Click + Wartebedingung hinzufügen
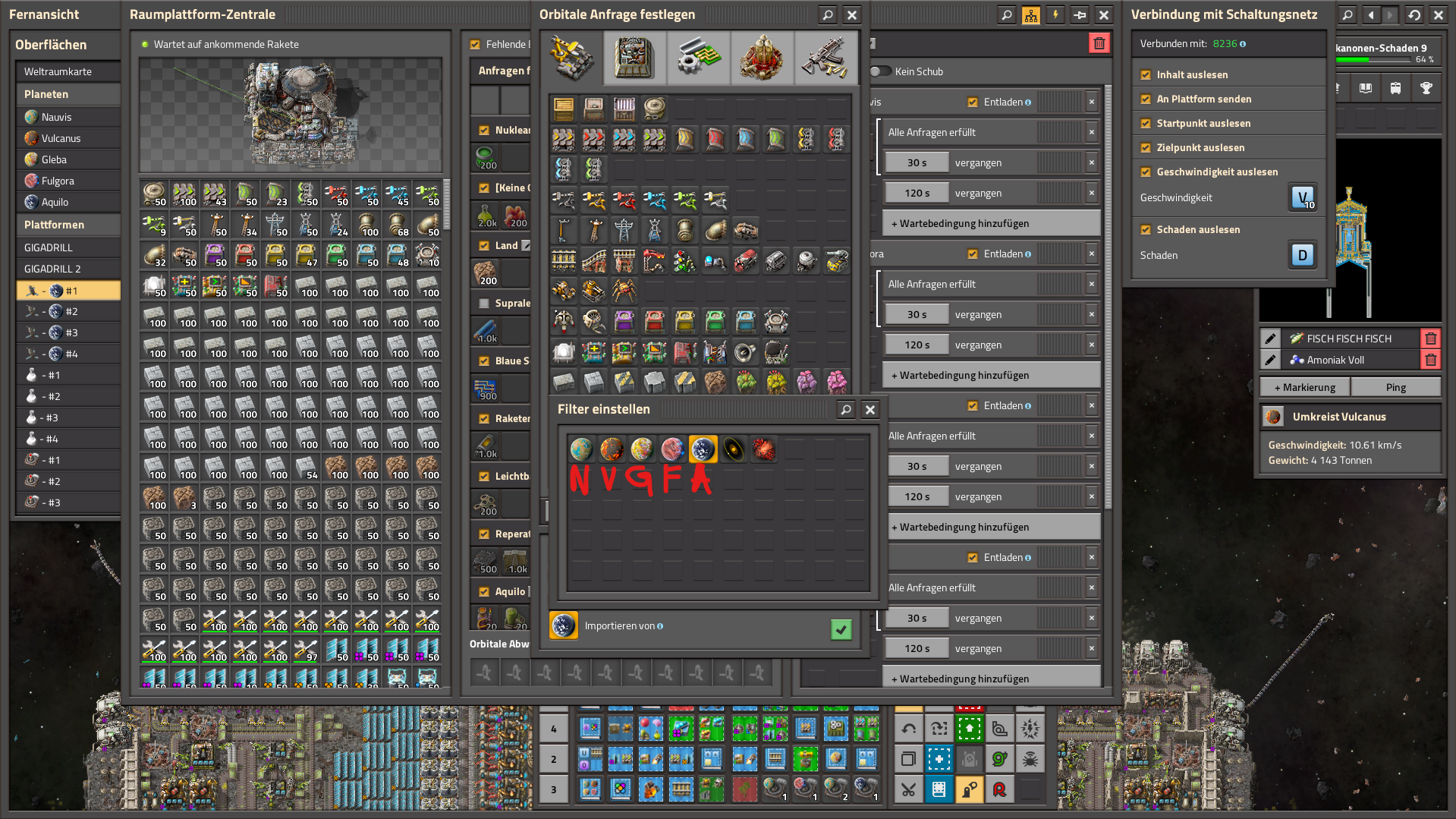Screen dimensions: 1456x819 [991, 222]
